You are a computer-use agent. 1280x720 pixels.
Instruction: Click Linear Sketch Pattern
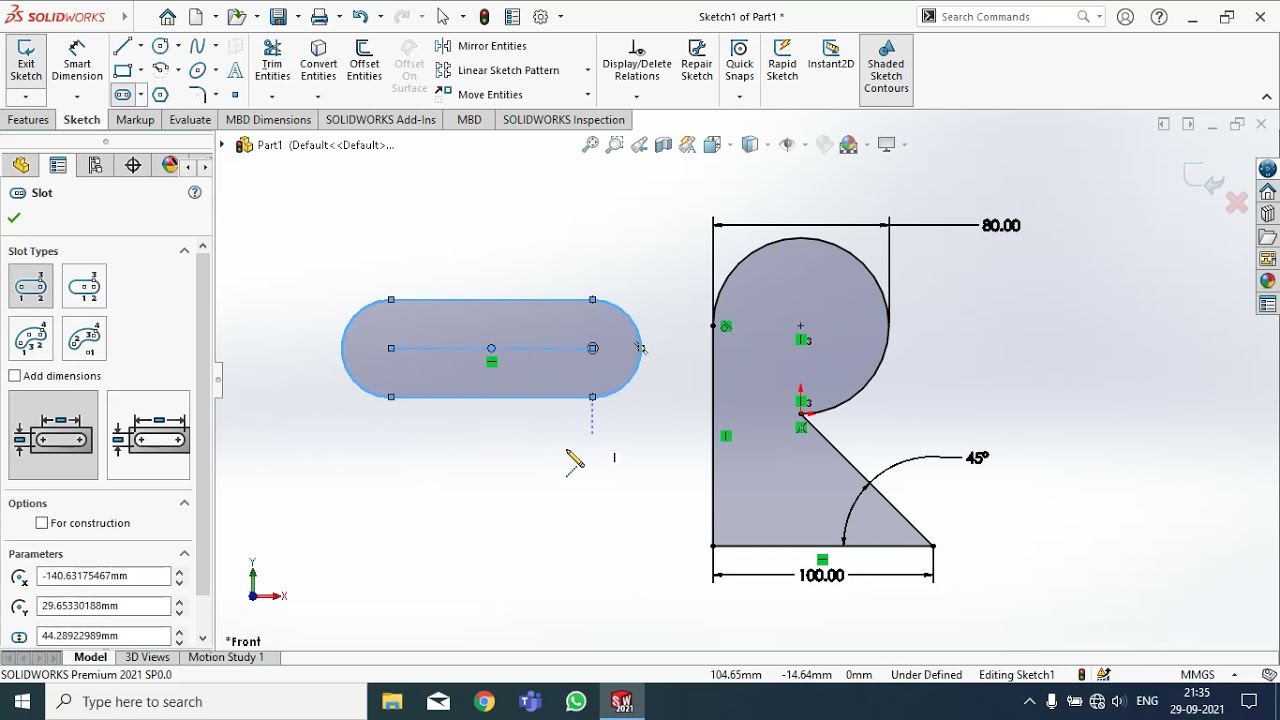498,70
